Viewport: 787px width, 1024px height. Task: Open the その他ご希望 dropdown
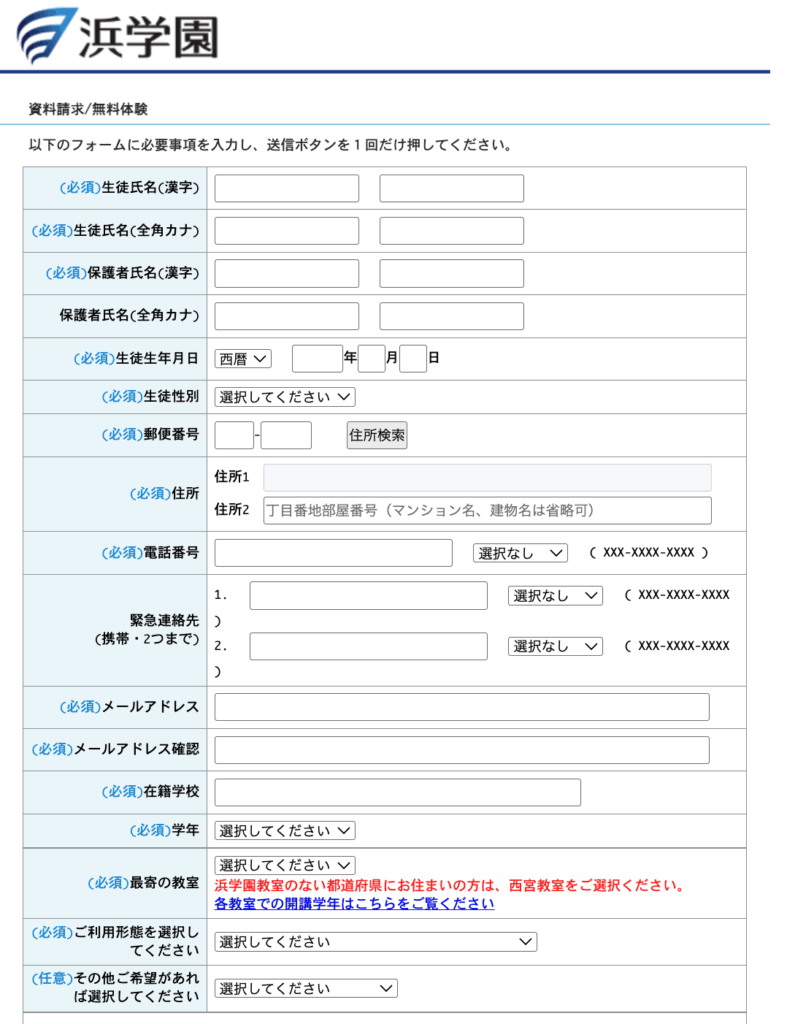[306, 989]
